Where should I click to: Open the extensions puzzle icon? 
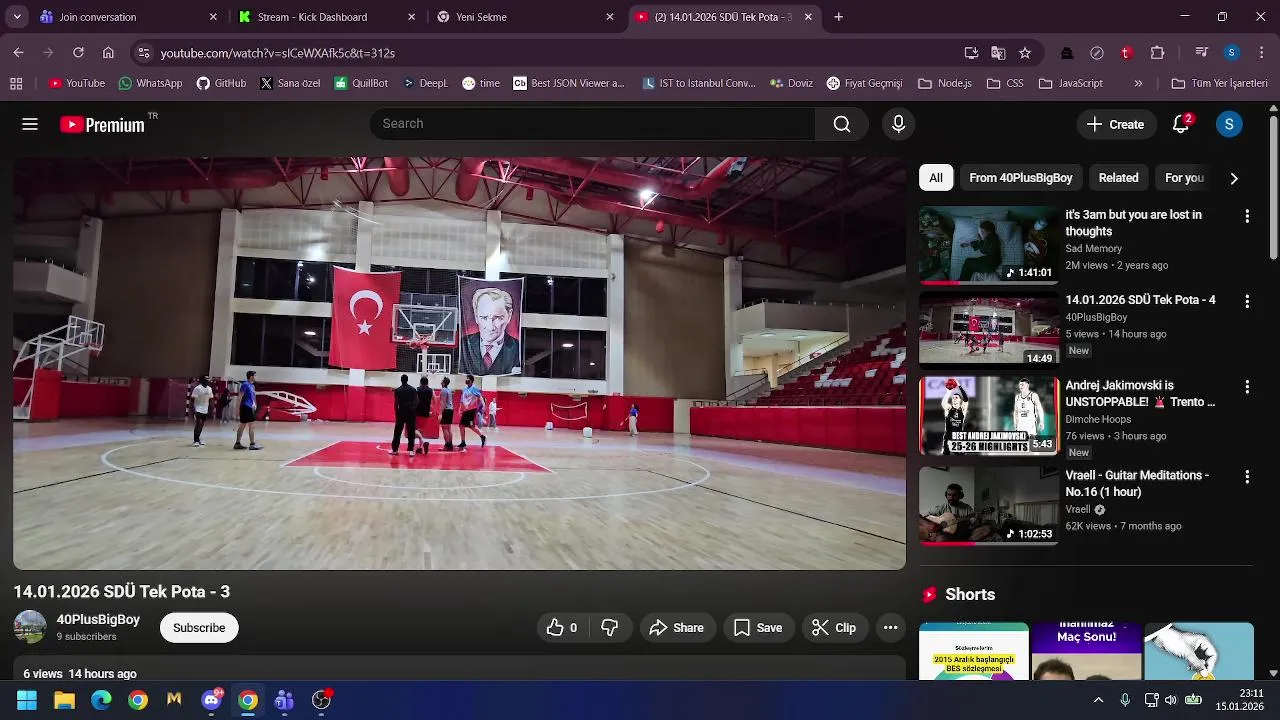[1158, 53]
